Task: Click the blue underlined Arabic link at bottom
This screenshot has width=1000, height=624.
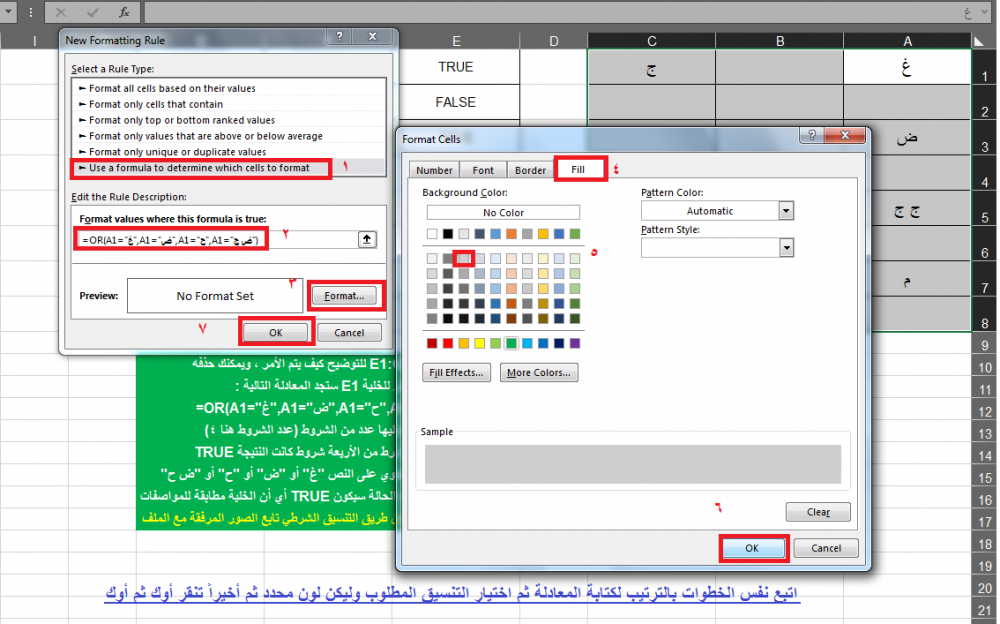Action: pos(452,593)
